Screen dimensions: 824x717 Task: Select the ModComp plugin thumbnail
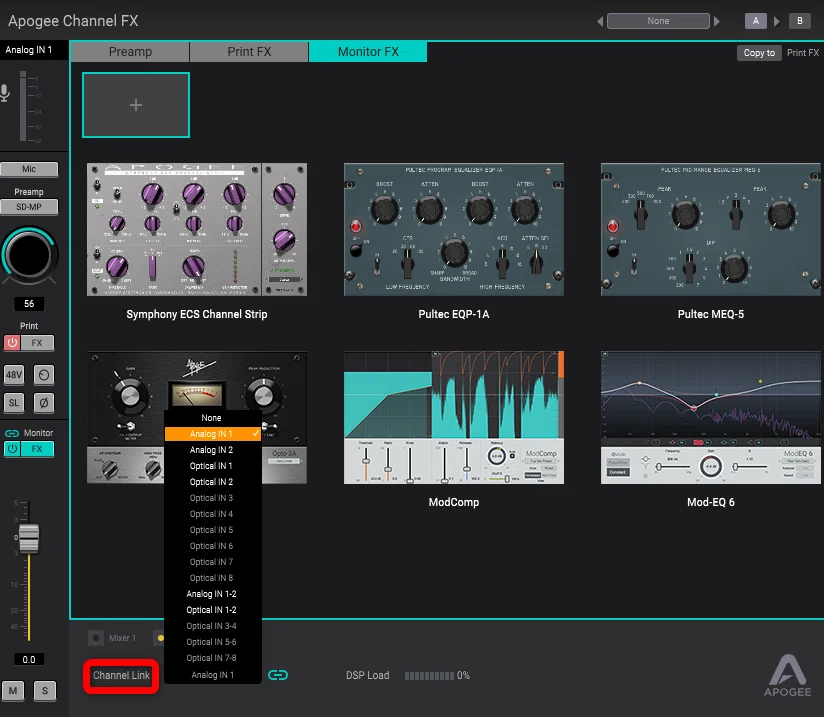tap(454, 418)
